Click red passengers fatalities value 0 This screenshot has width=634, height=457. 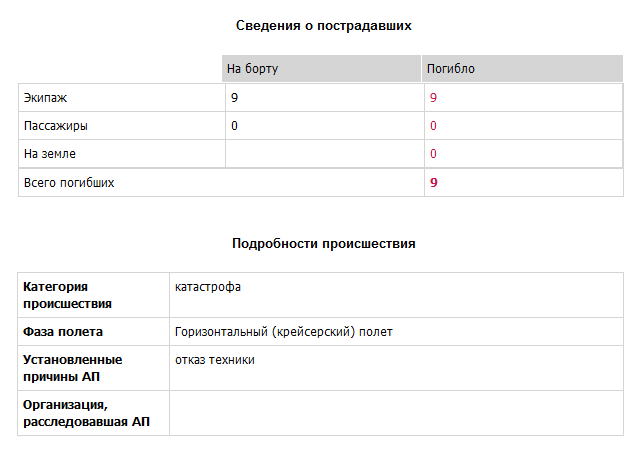[x=433, y=126]
